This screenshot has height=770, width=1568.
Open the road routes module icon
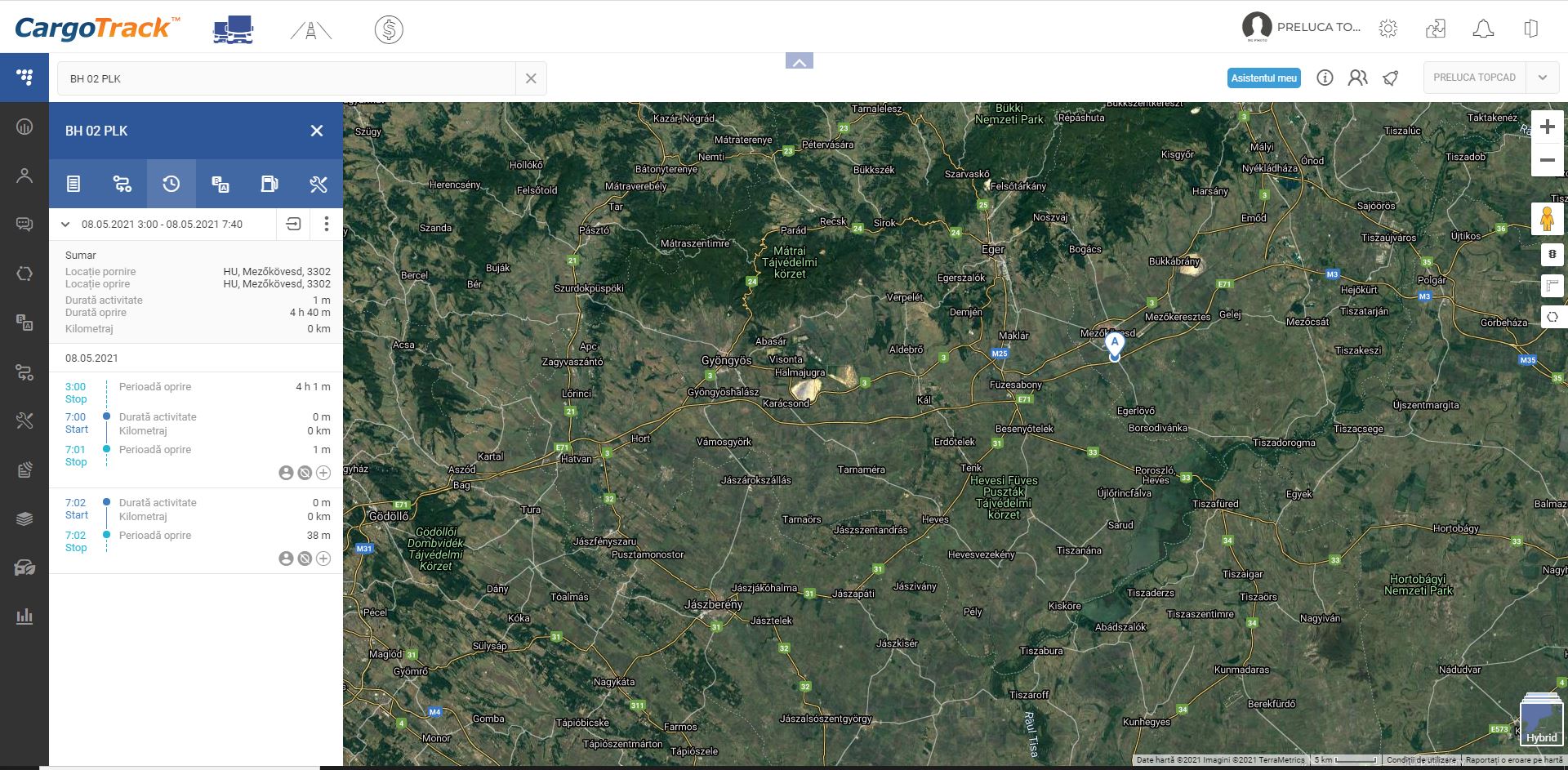[311, 31]
